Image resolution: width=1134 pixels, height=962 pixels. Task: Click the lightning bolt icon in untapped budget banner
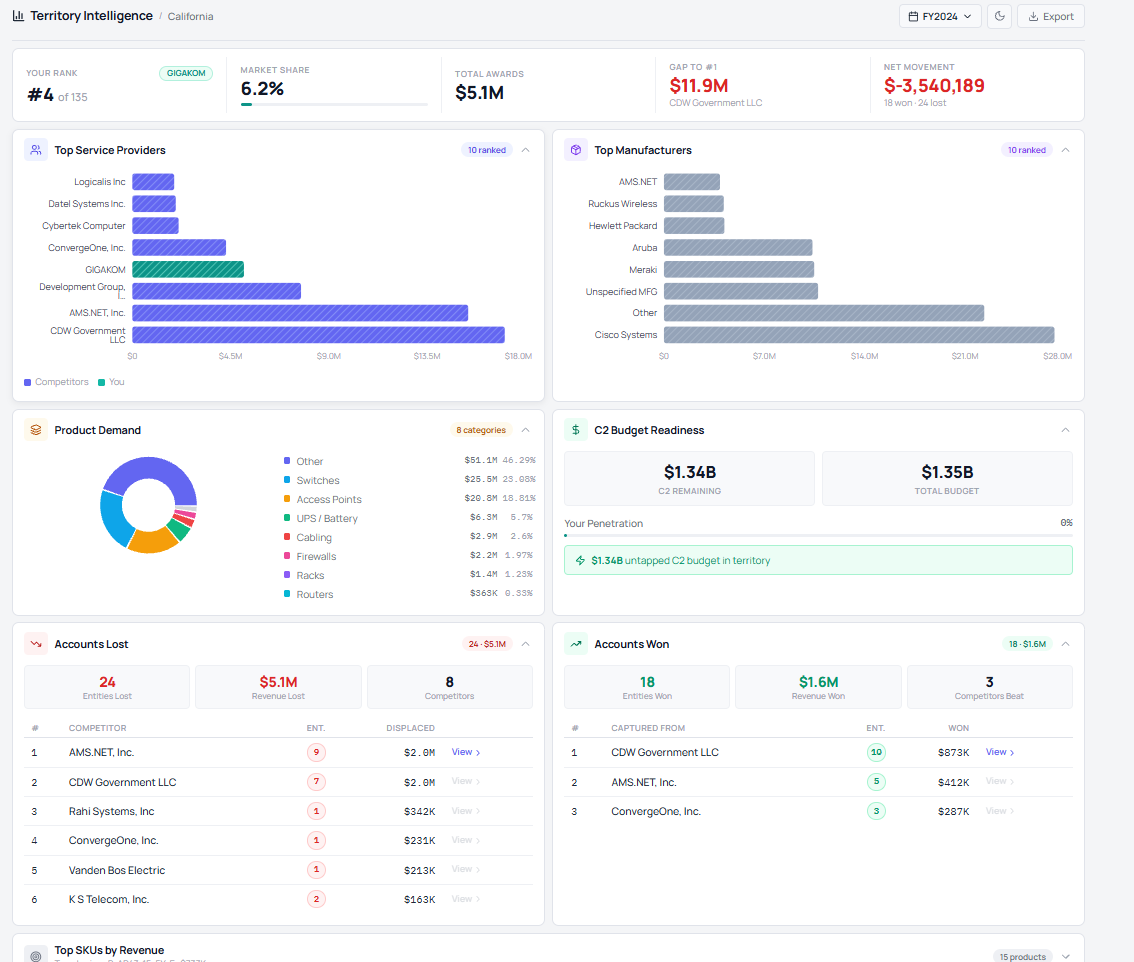point(580,561)
